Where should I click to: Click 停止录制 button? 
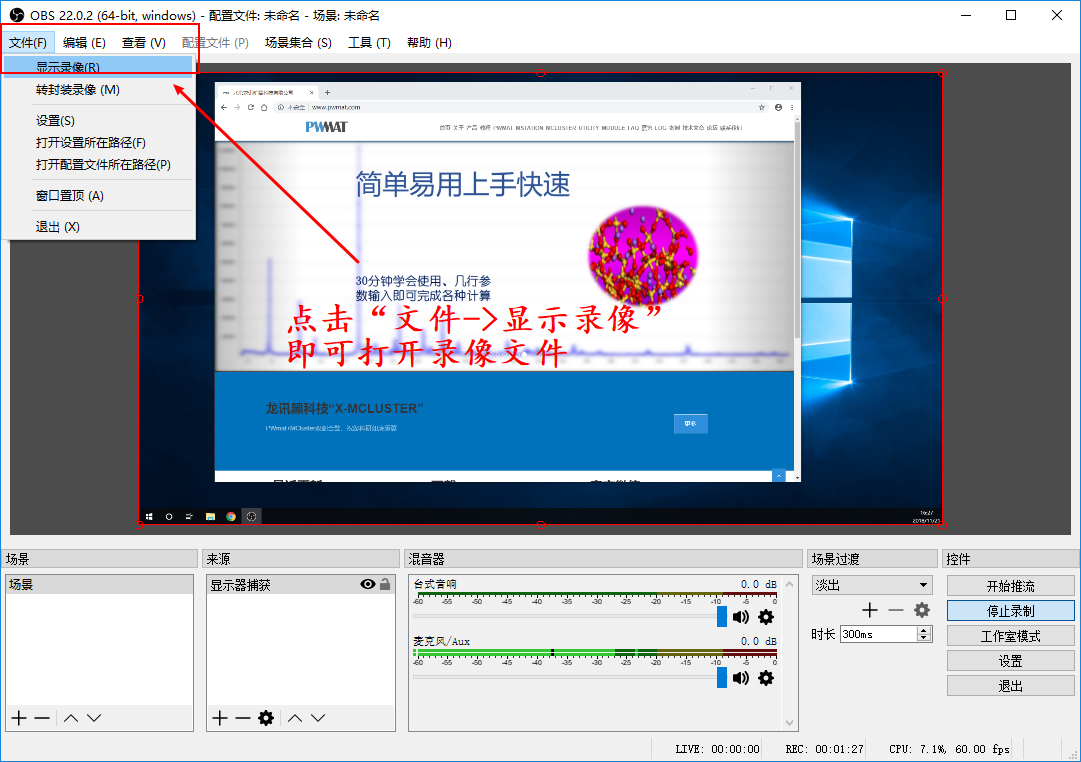tap(1011, 611)
